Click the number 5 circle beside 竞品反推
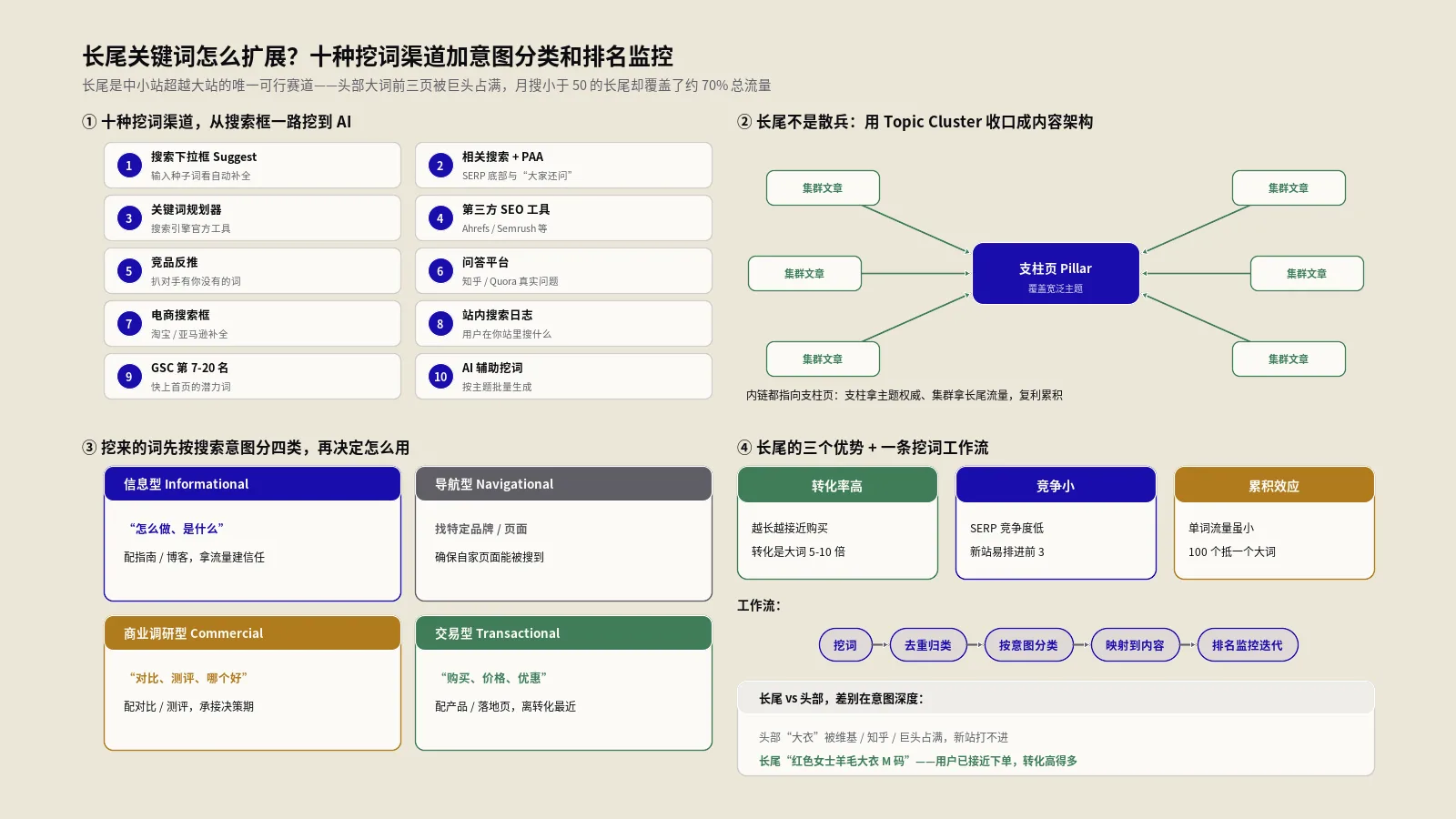Viewport: 1456px width, 819px height. click(x=129, y=271)
